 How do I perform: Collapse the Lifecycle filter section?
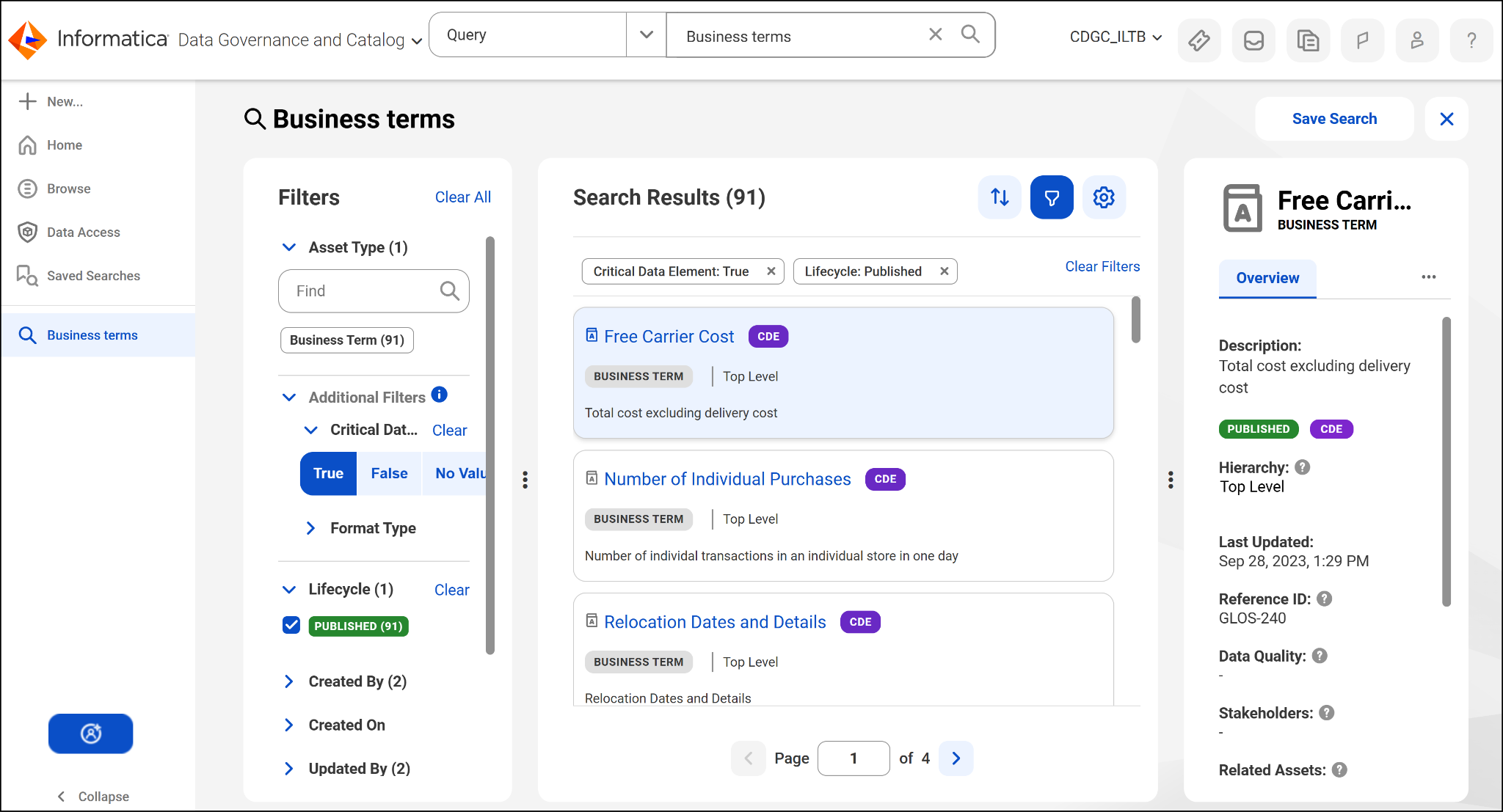pyautogui.click(x=289, y=589)
